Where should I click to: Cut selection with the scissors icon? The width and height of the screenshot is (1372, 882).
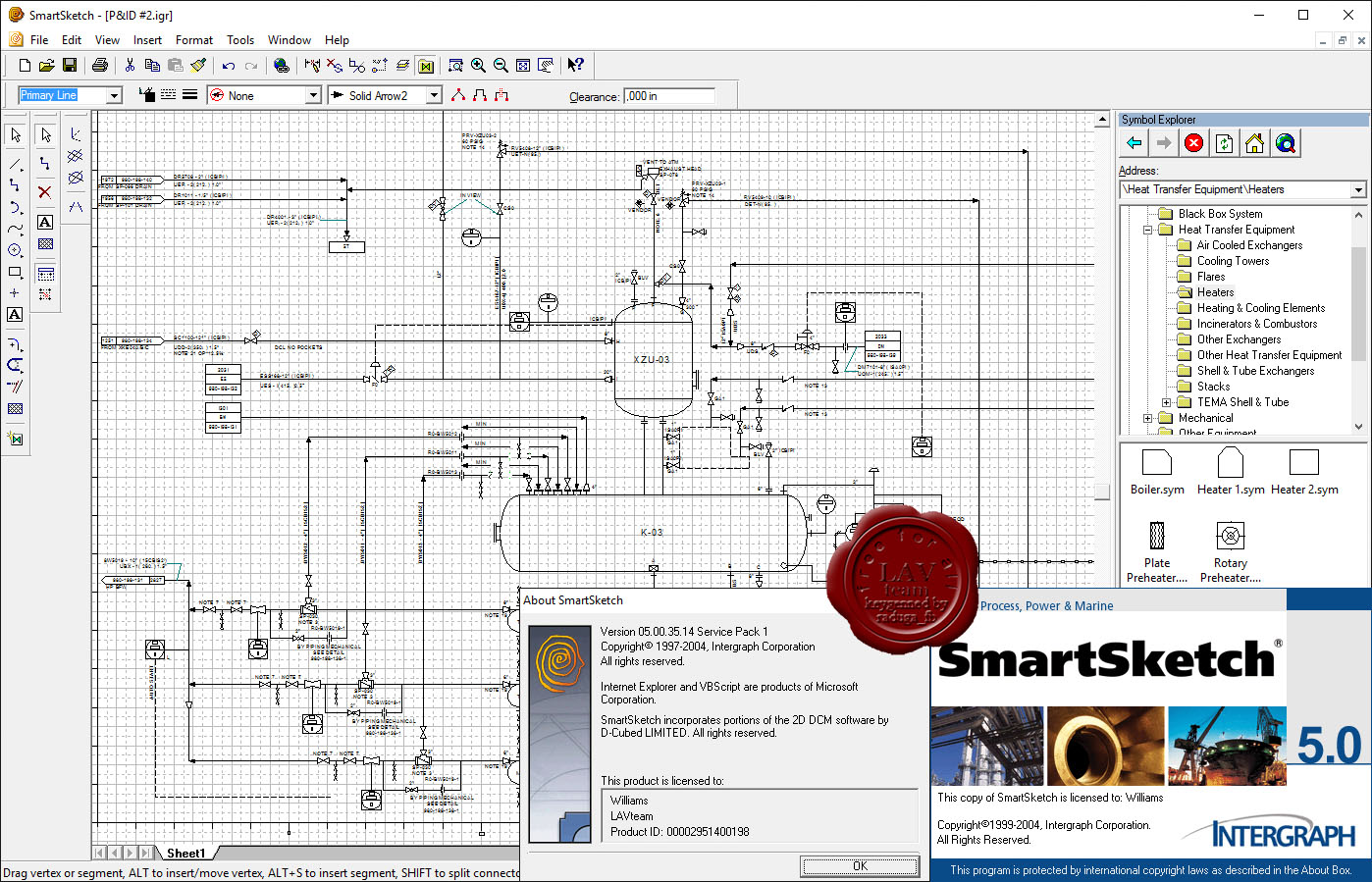point(130,66)
